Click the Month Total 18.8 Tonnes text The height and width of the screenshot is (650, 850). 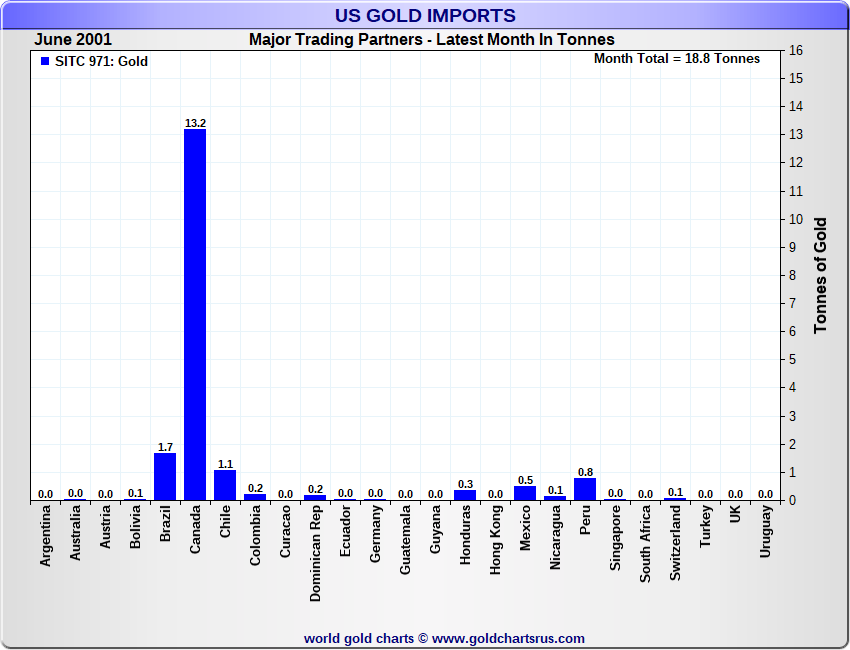pos(676,59)
